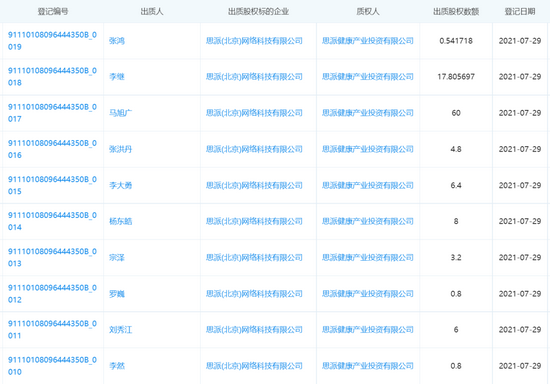This screenshot has height=384, width=550.
Task: Open 思派(北京)网络科技有限公司 in row _0015
Action: tap(254, 185)
